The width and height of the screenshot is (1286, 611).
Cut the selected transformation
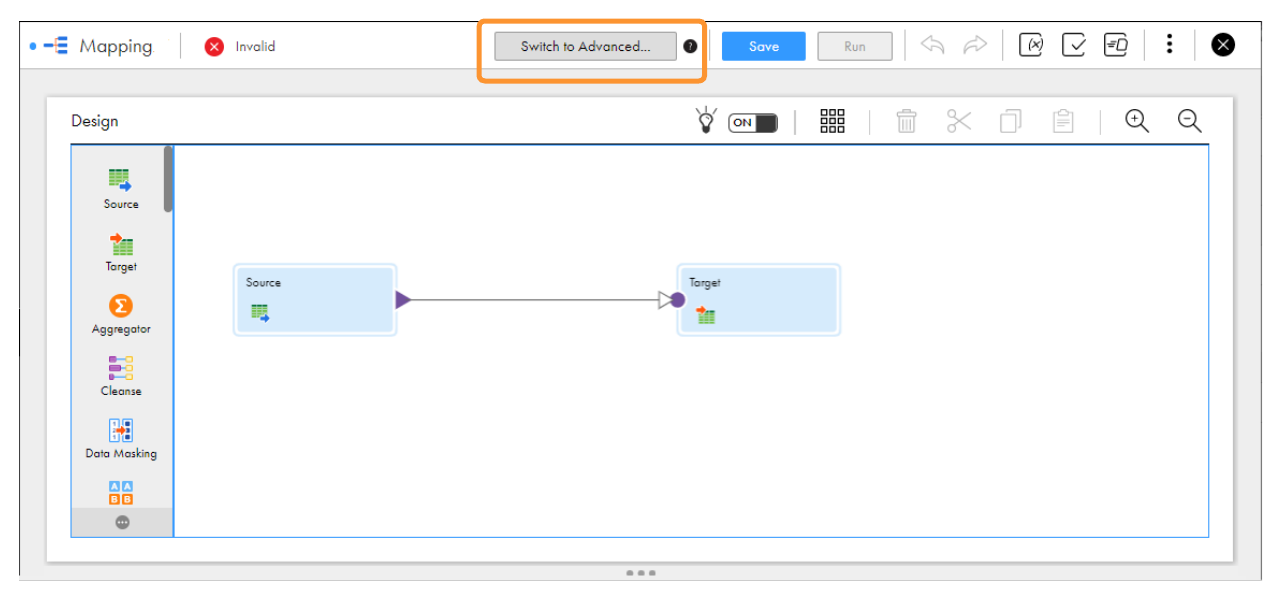click(959, 121)
